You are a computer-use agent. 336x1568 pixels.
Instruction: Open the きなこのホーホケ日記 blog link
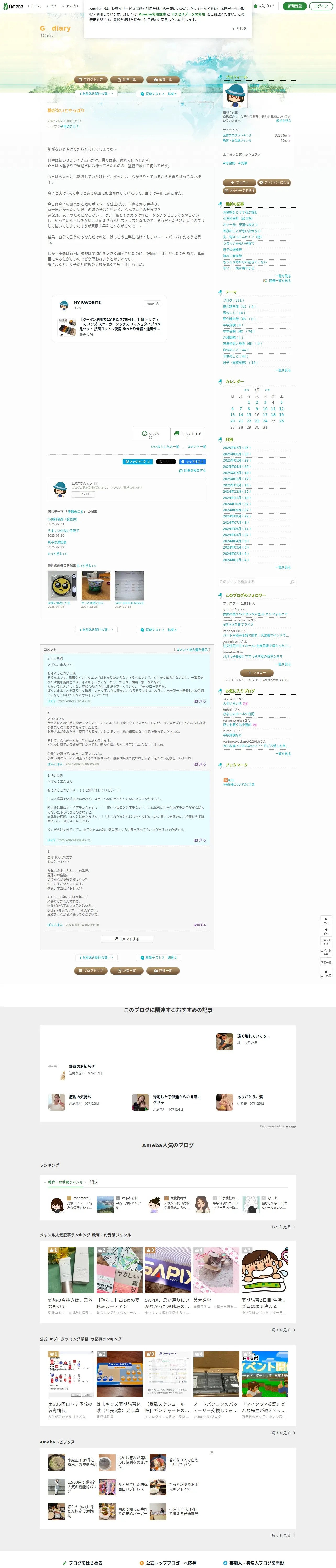click(x=238, y=714)
